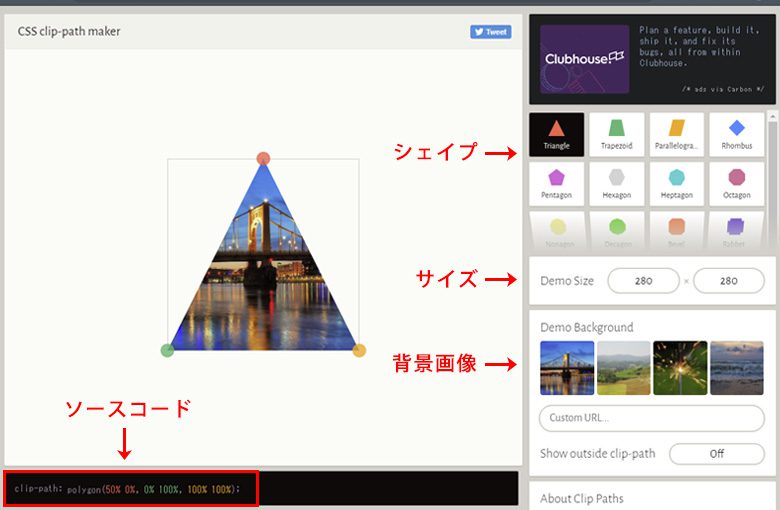Pick the Rhombus shape
The height and width of the screenshot is (510, 780).
point(737,134)
